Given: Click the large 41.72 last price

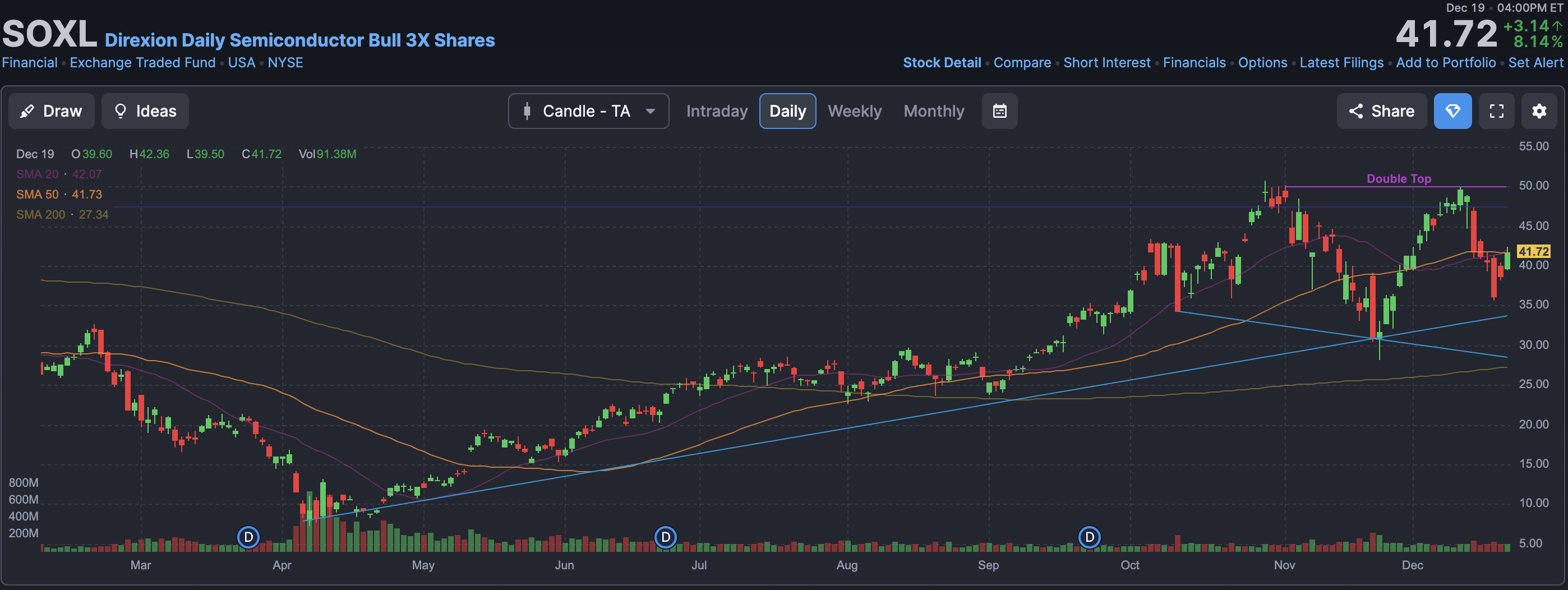Looking at the screenshot, I should [x=1446, y=34].
